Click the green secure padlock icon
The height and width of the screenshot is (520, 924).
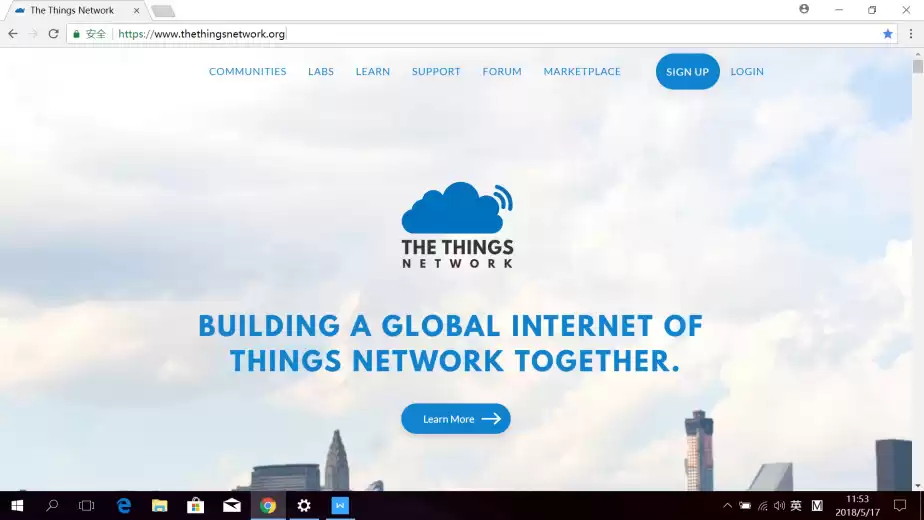click(76, 34)
